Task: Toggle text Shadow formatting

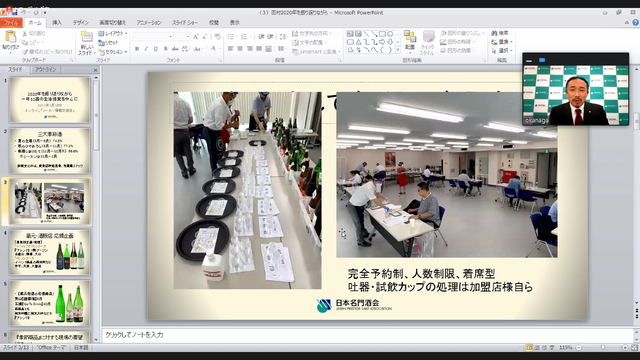Action: click(x=165, y=49)
